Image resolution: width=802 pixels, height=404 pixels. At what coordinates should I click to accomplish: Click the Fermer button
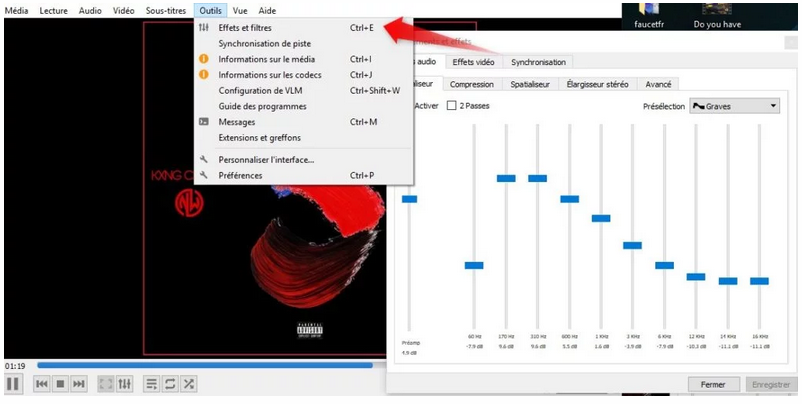coord(713,384)
